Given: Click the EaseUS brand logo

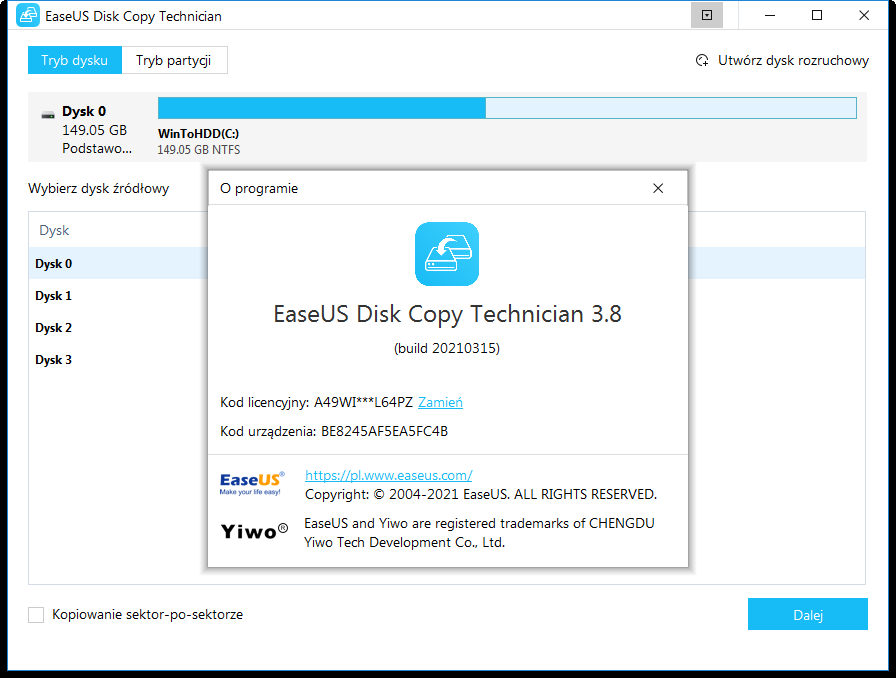Looking at the screenshot, I should point(252,483).
